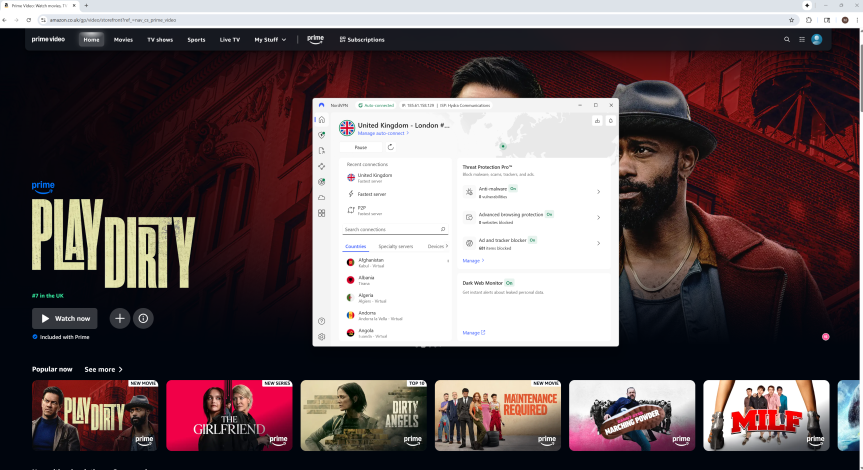Expand Advanced browsing protection chevron

(x=598, y=217)
